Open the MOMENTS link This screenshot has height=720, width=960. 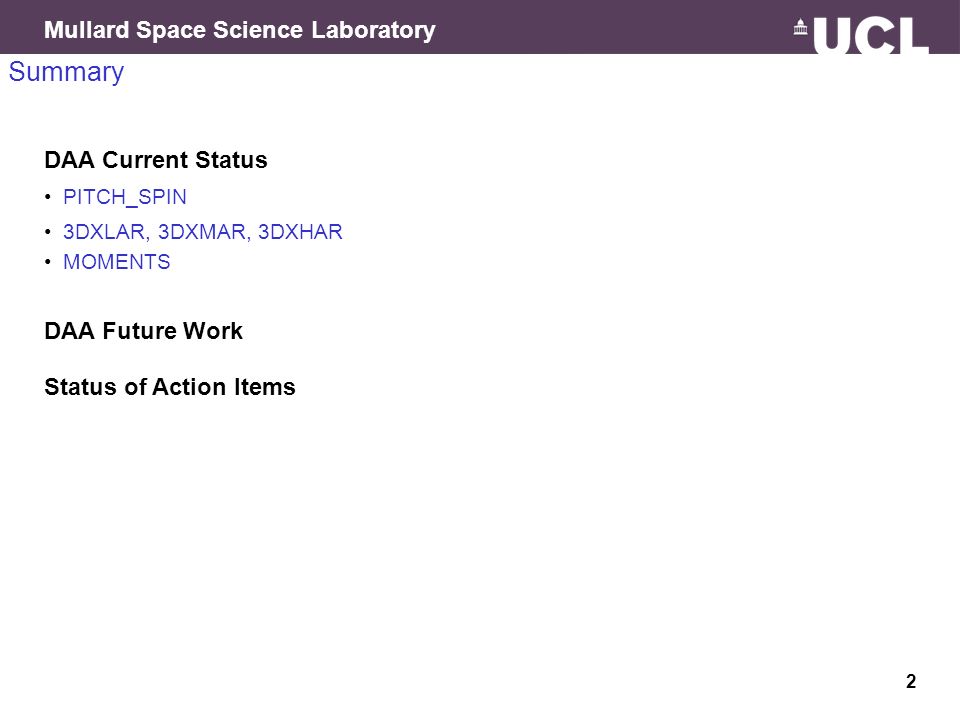(117, 262)
